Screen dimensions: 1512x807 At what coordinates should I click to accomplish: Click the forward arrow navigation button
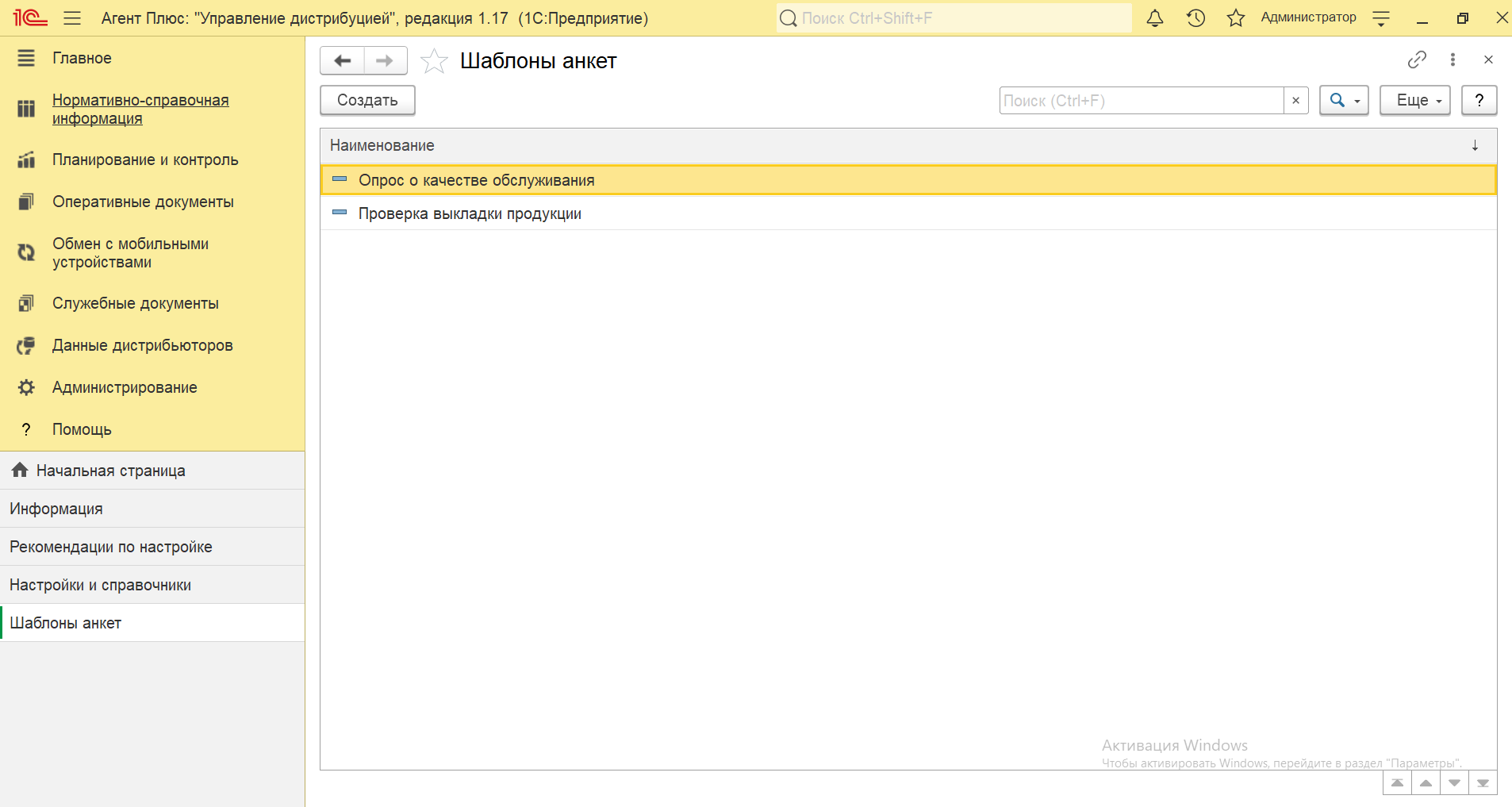click(x=385, y=60)
